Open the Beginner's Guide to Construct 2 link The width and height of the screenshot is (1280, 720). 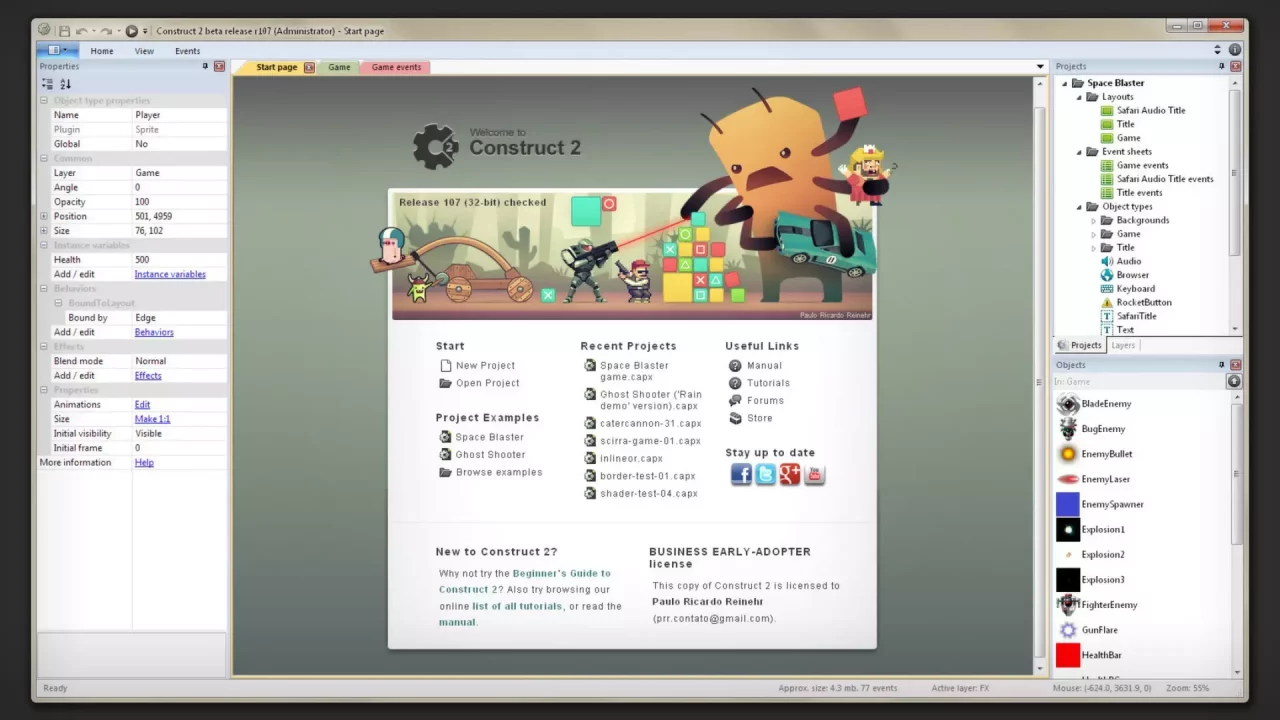coord(560,573)
